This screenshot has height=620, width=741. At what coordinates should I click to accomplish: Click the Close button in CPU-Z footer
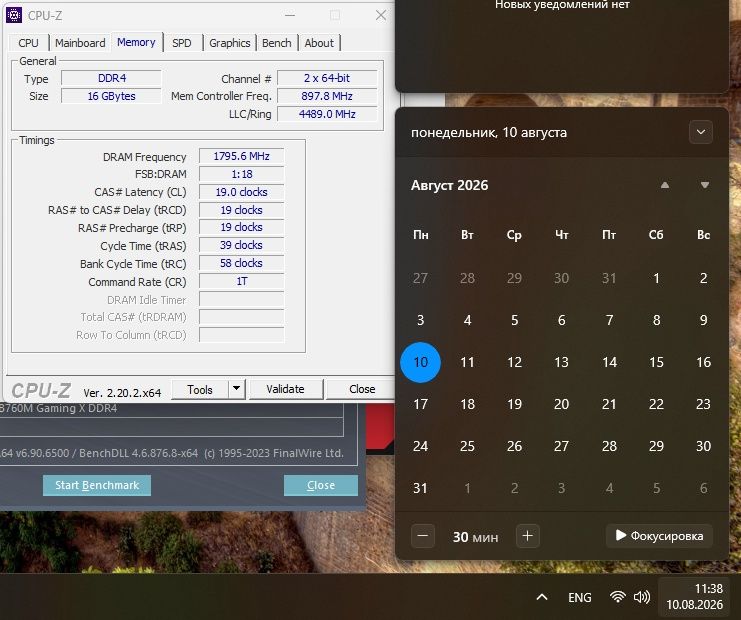362,389
